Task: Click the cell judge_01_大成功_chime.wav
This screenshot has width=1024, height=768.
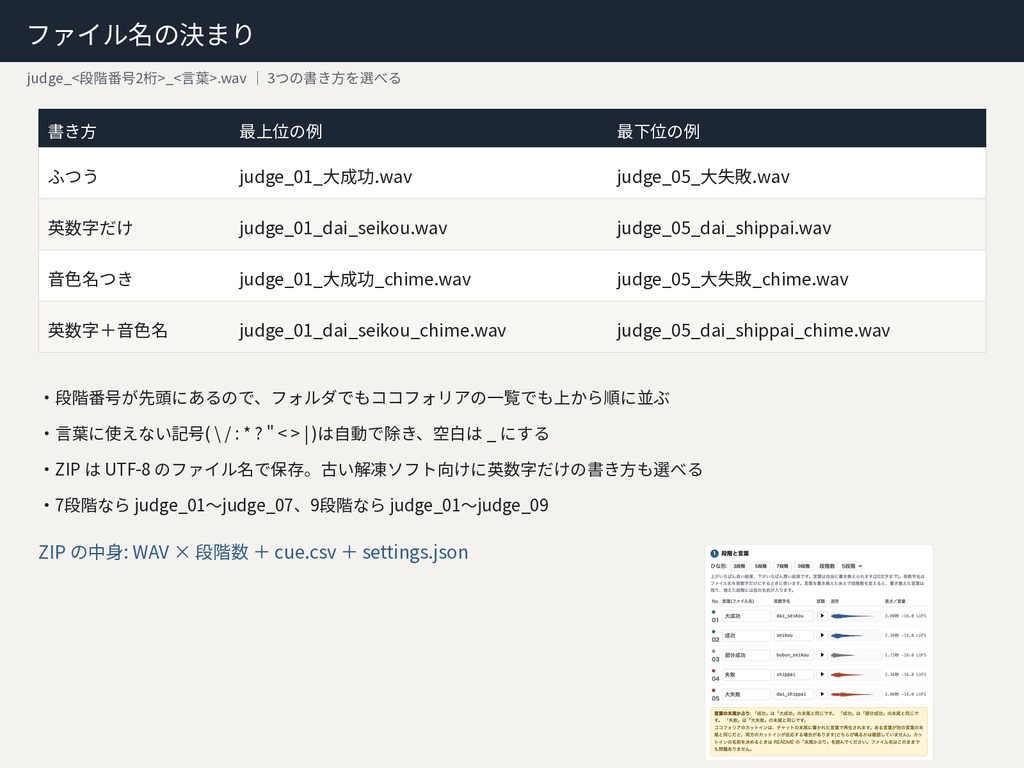Action: (x=355, y=279)
